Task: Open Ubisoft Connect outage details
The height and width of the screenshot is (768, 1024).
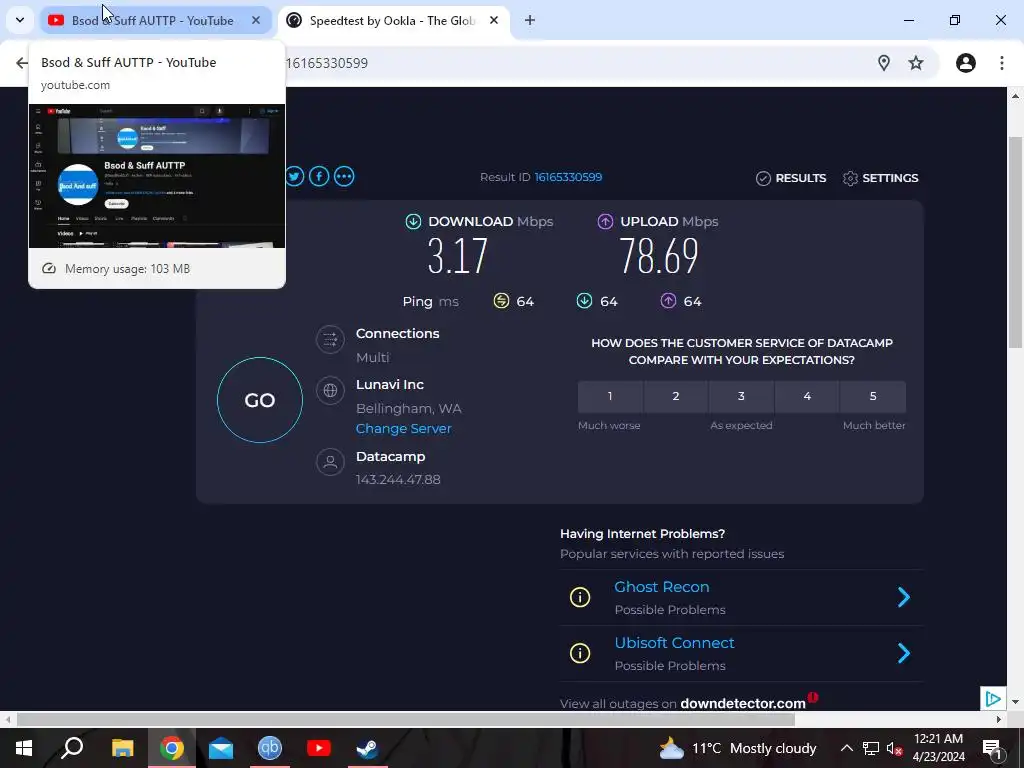Action: (674, 643)
